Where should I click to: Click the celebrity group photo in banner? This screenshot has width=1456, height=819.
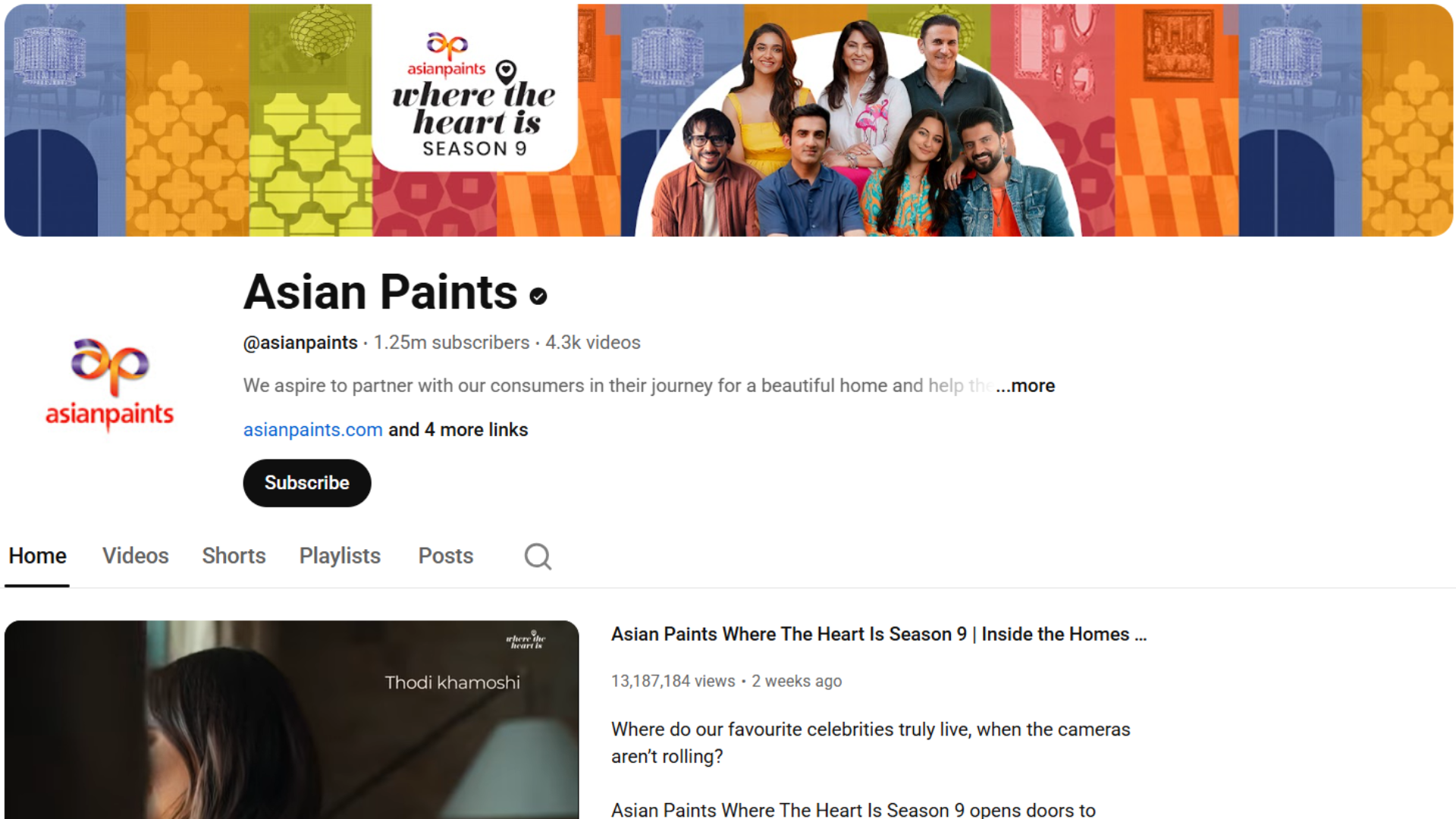pos(857,127)
